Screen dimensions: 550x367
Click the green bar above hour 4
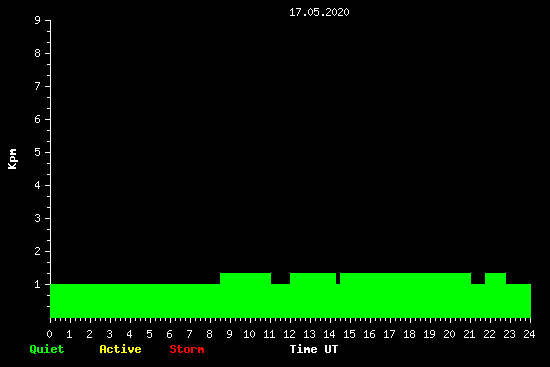pos(130,301)
